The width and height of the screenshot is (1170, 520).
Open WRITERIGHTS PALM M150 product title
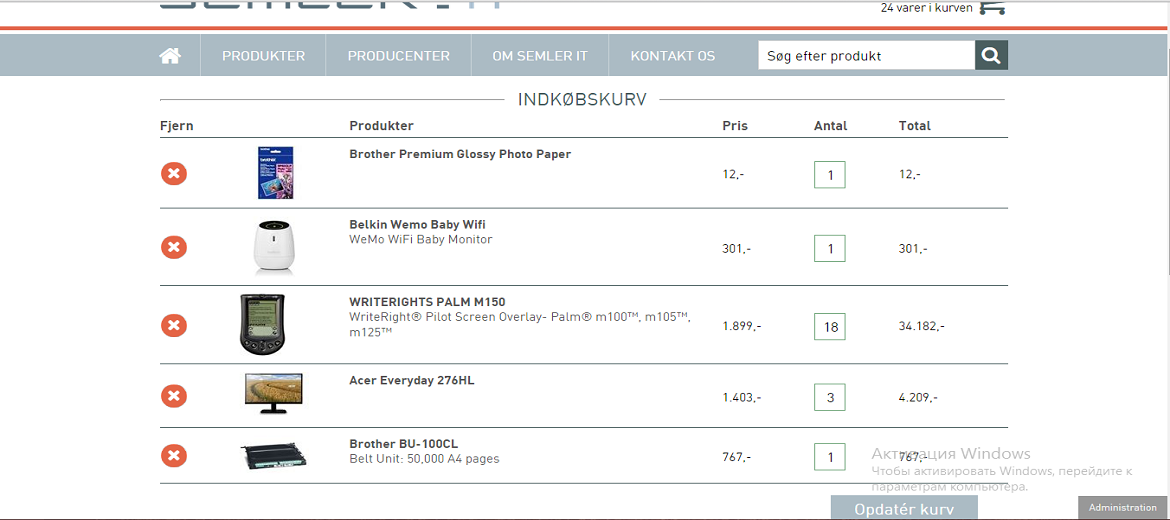pyautogui.click(x=427, y=302)
